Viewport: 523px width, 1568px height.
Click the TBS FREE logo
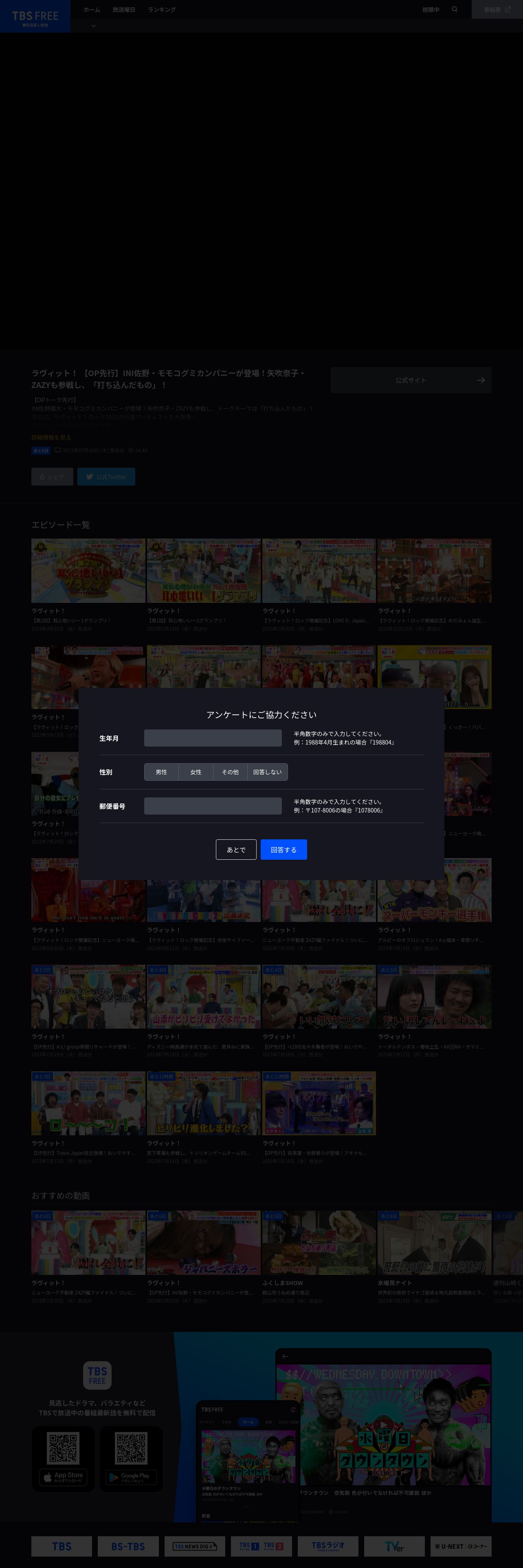[35, 16]
